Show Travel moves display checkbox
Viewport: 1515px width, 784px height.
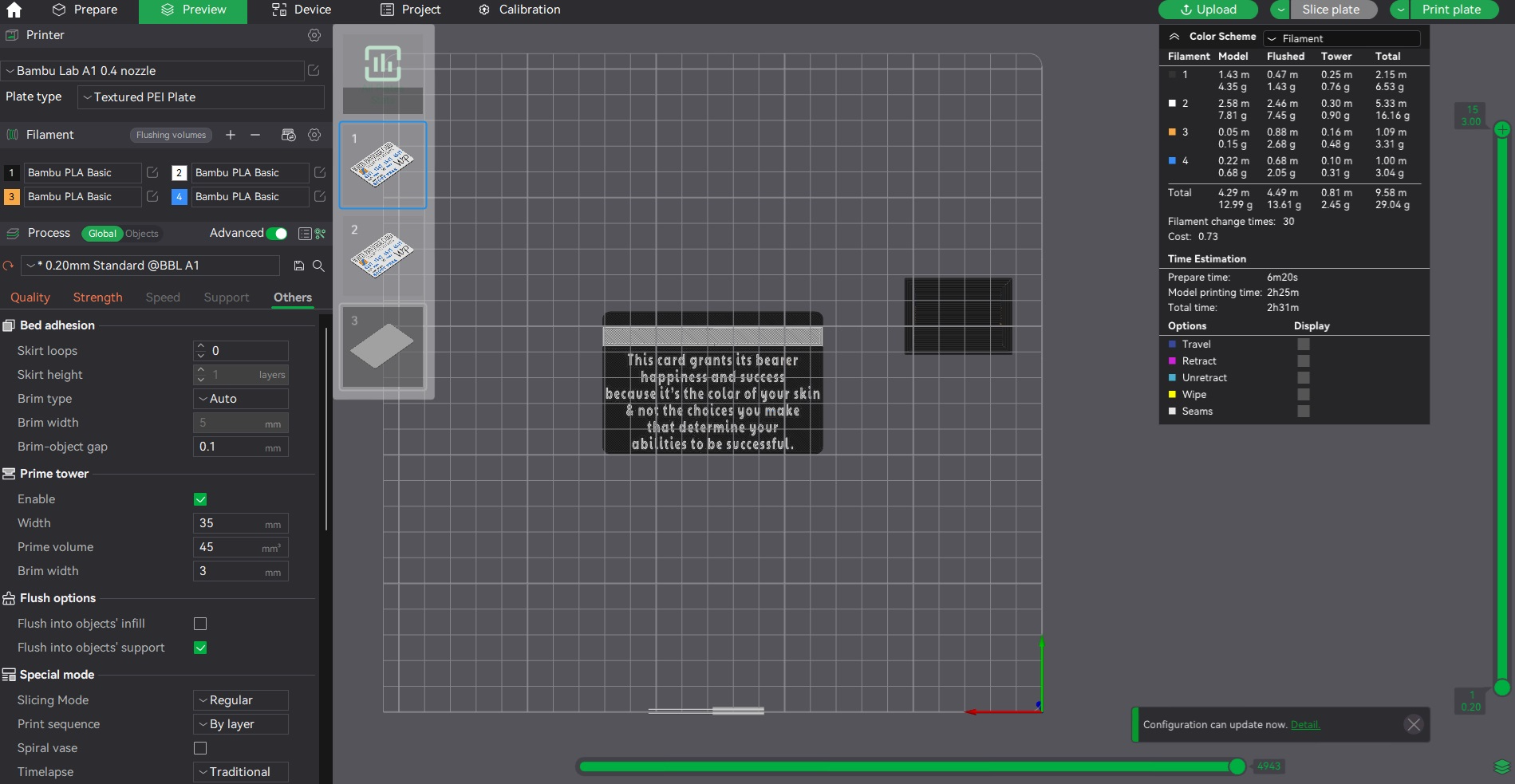[1304, 344]
